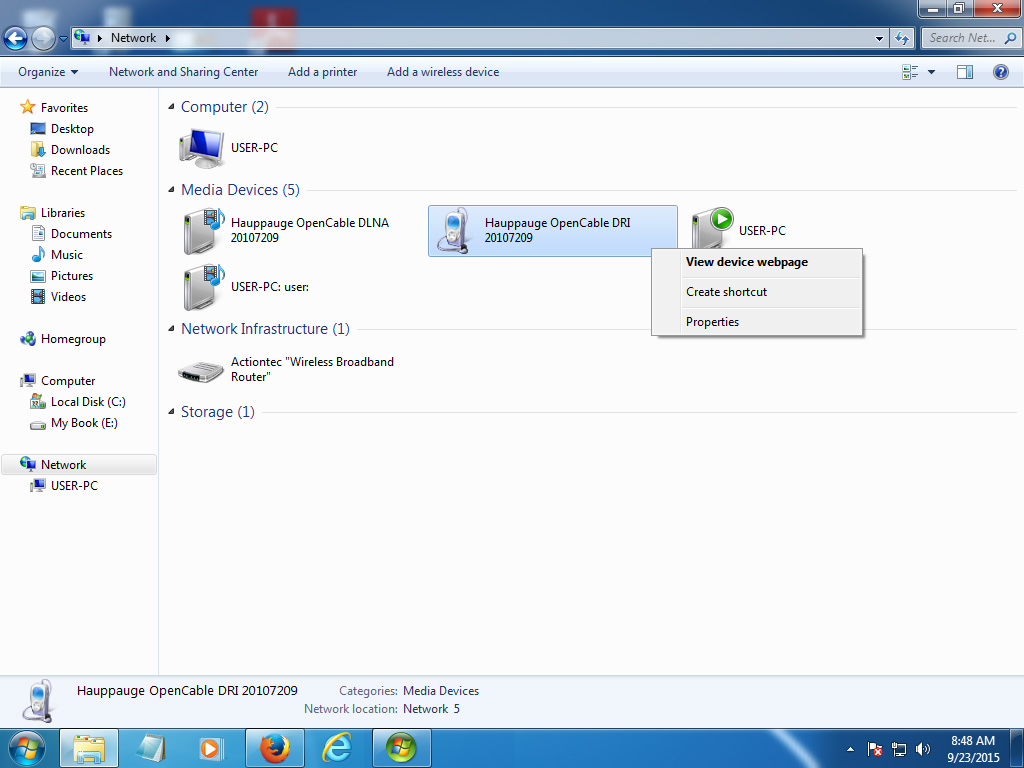Open the change view options dropdown arrow
Image resolution: width=1024 pixels, height=768 pixels.
(x=931, y=72)
